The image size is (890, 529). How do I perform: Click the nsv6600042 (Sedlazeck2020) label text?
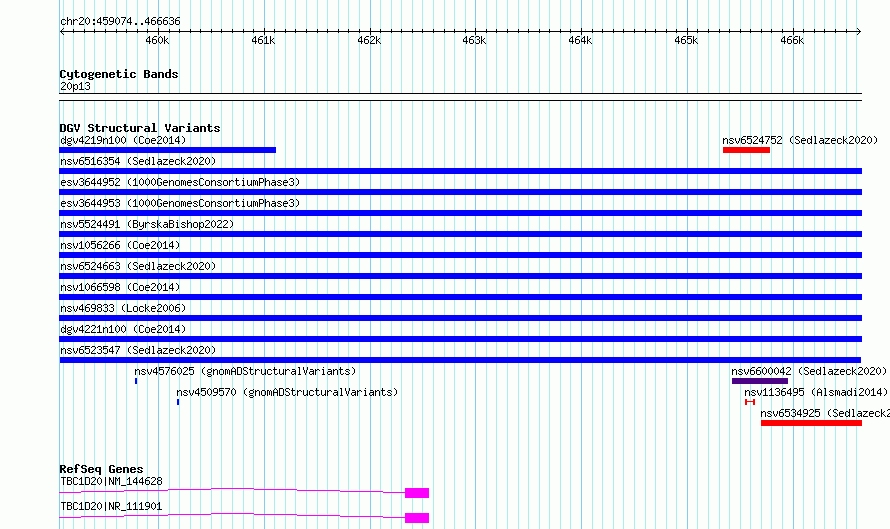pos(809,371)
